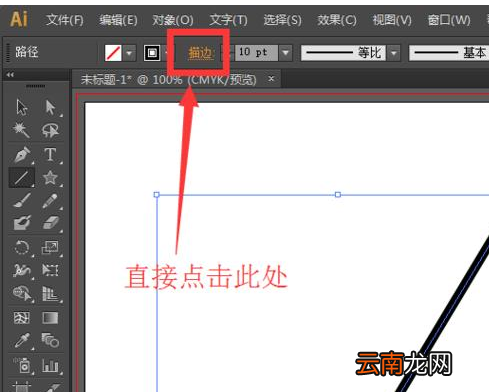Choose the Mesh tool

point(22,318)
